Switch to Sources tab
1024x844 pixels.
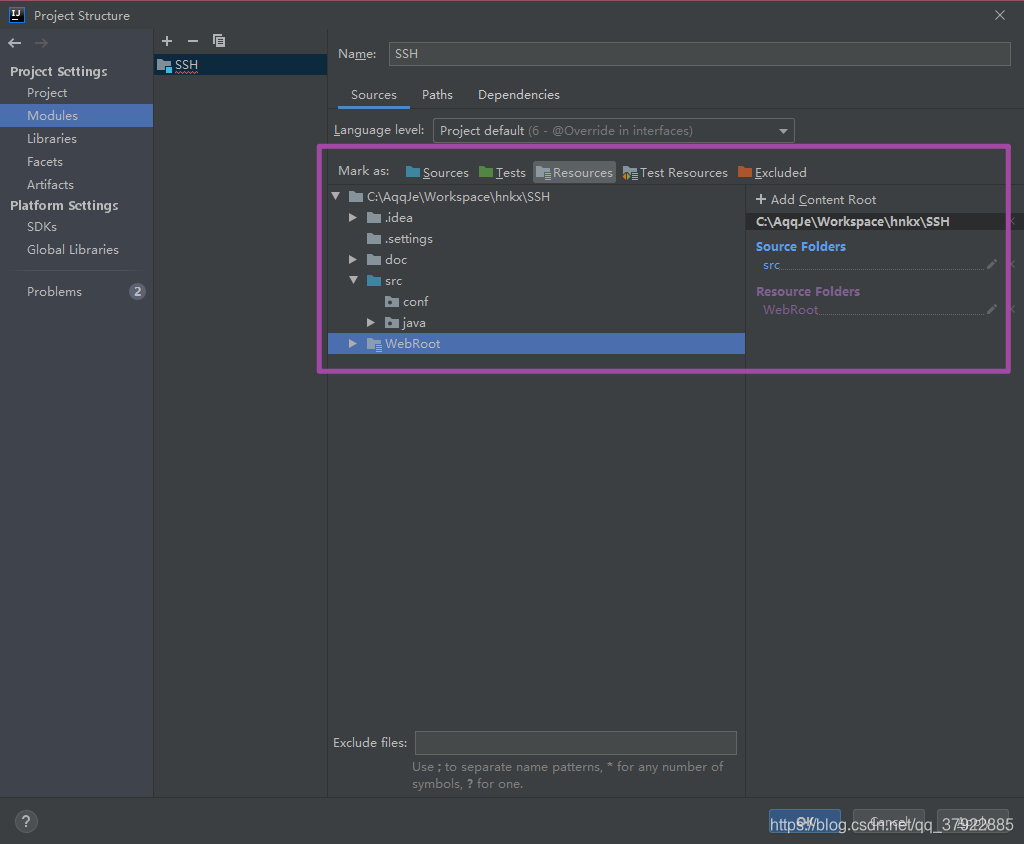[x=374, y=95]
